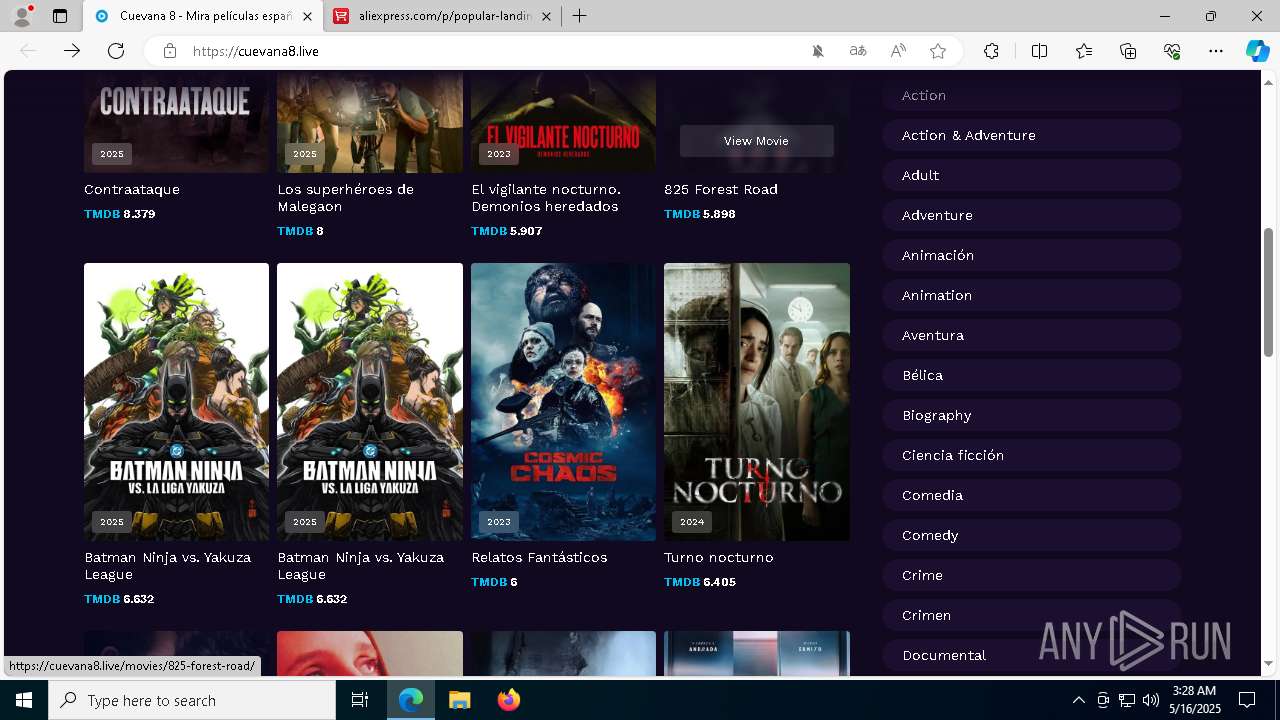Click View Movie button on 825 Forest Road

(756, 141)
